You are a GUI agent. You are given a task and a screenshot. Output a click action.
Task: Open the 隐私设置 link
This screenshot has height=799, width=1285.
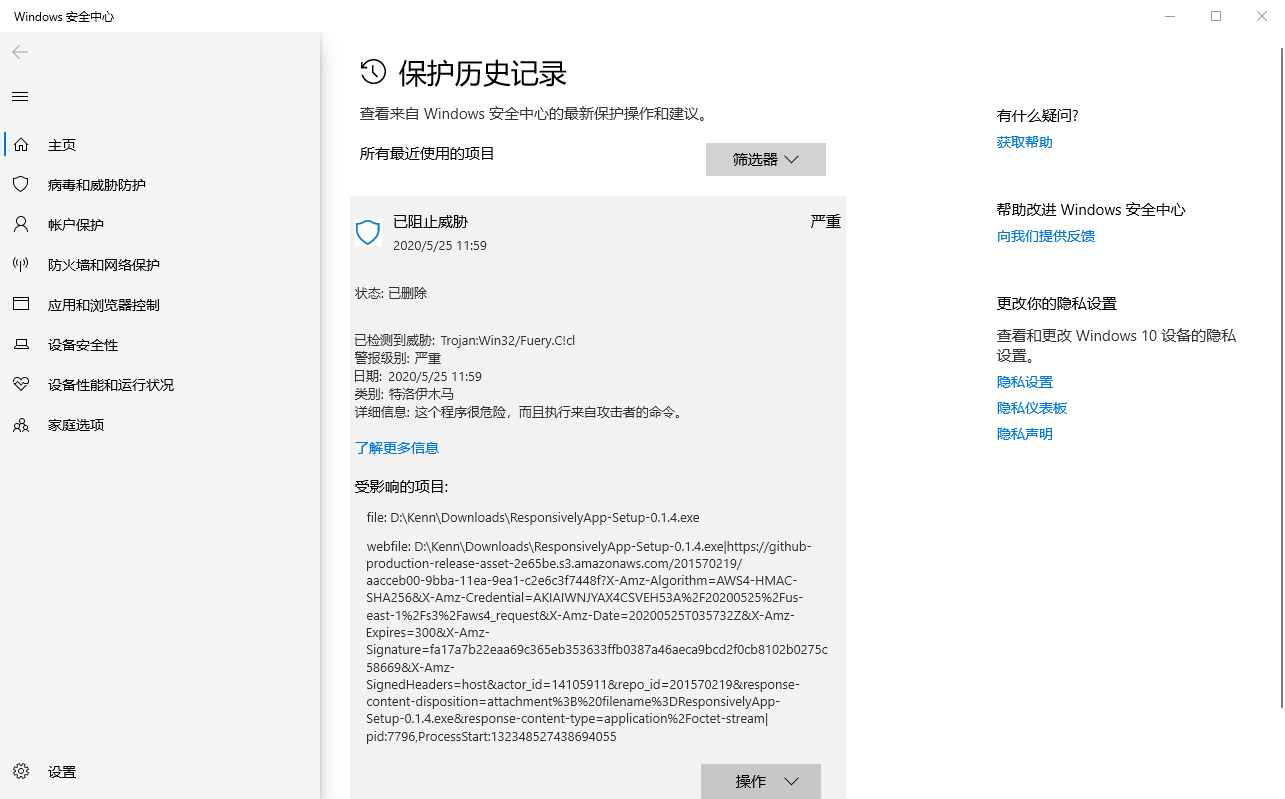tap(1024, 382)
